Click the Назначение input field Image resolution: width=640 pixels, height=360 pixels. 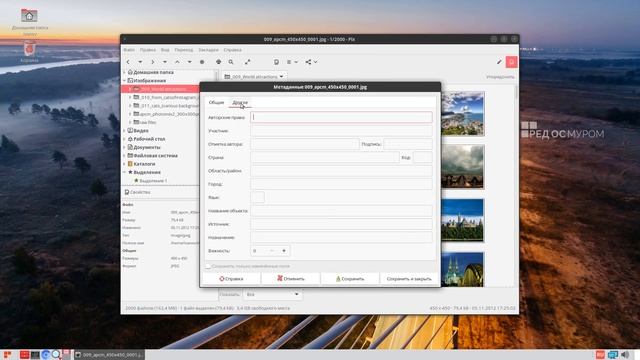pyautogui.click(x=341, y=238)
